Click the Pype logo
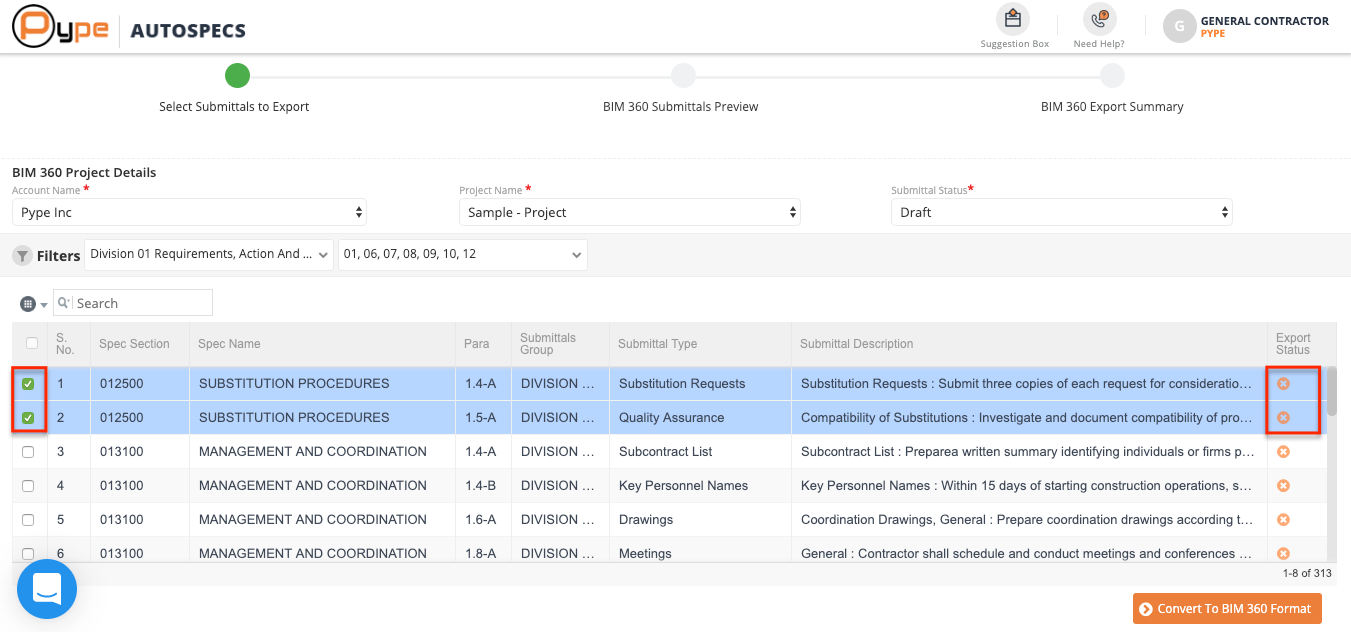 [x=60, y=27]
